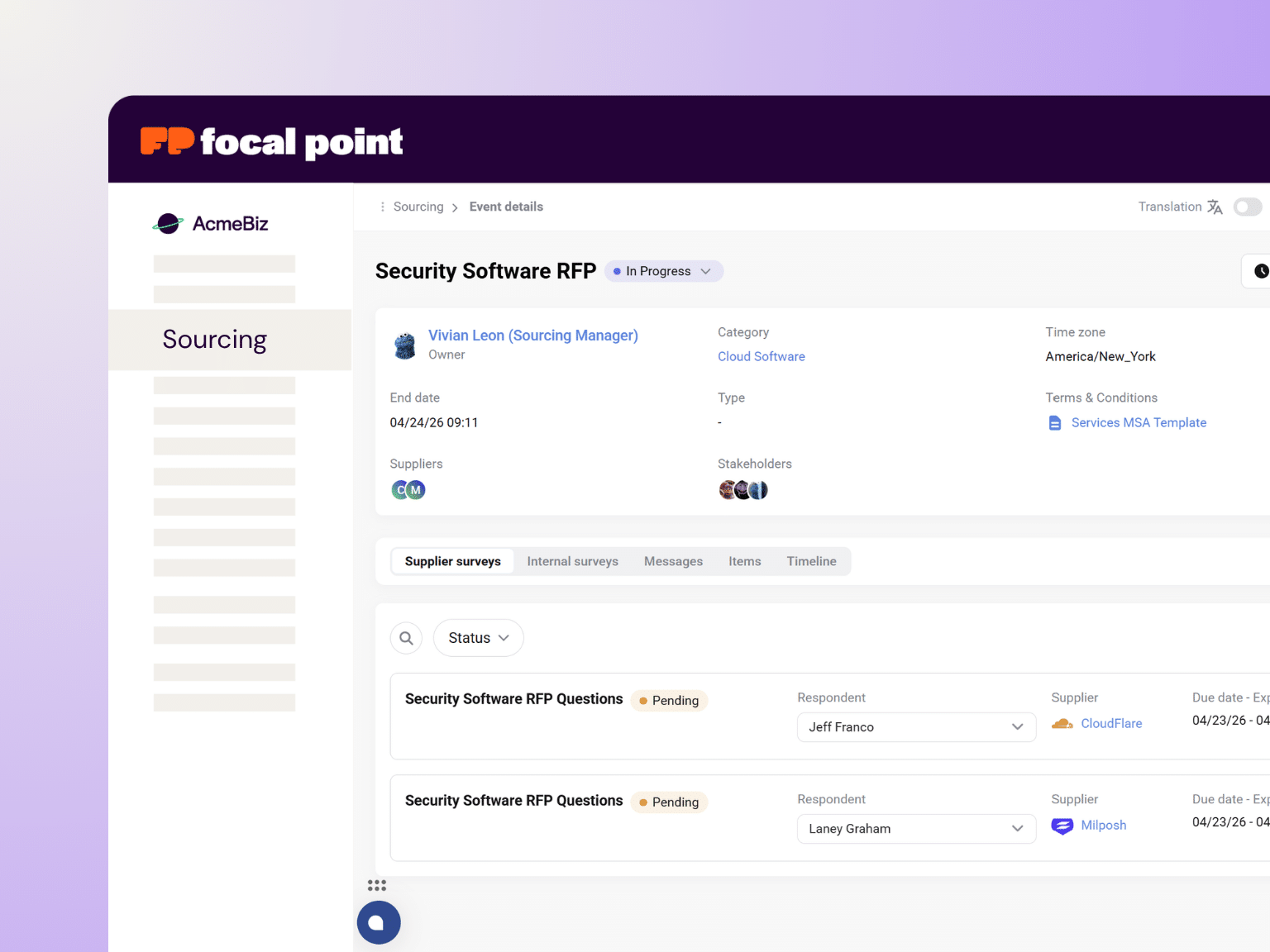Click the focal point logo in header
1270x952 pixels.
point(270,140)
